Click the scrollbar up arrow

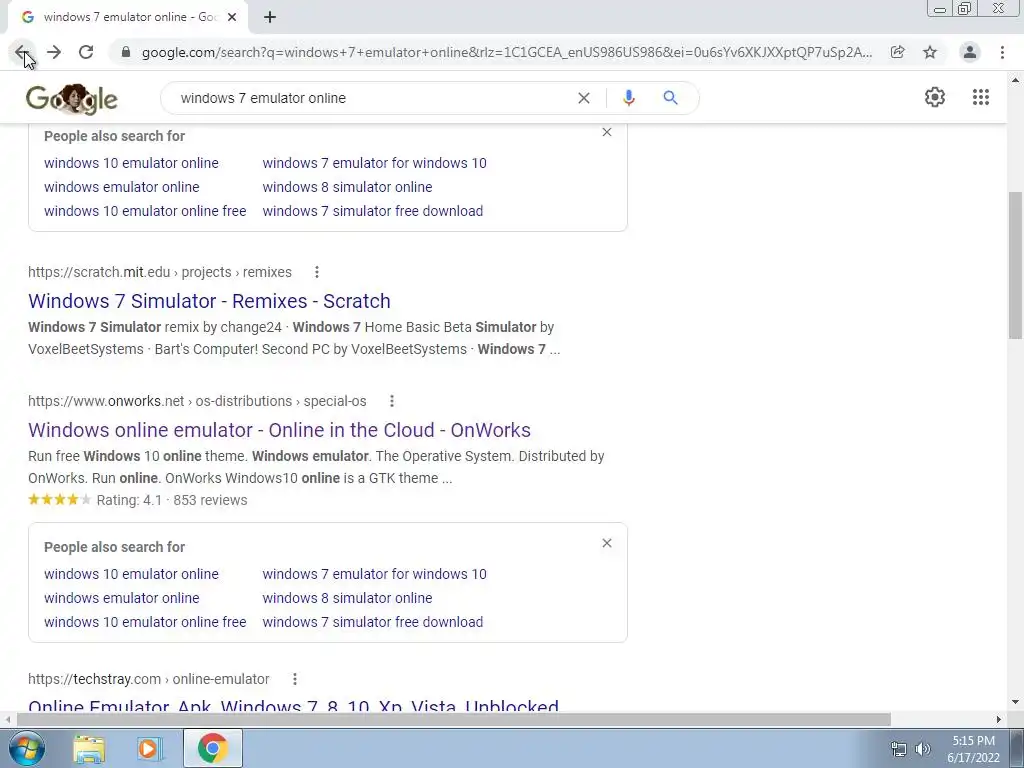pyautogui.click(x=1015, y=80)
